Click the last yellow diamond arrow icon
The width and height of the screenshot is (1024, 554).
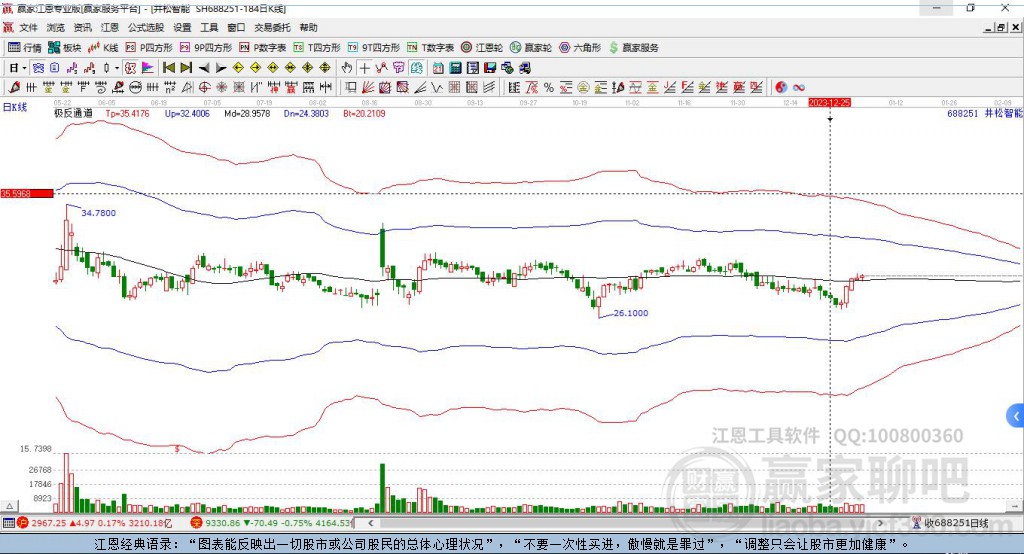[325, 68]
